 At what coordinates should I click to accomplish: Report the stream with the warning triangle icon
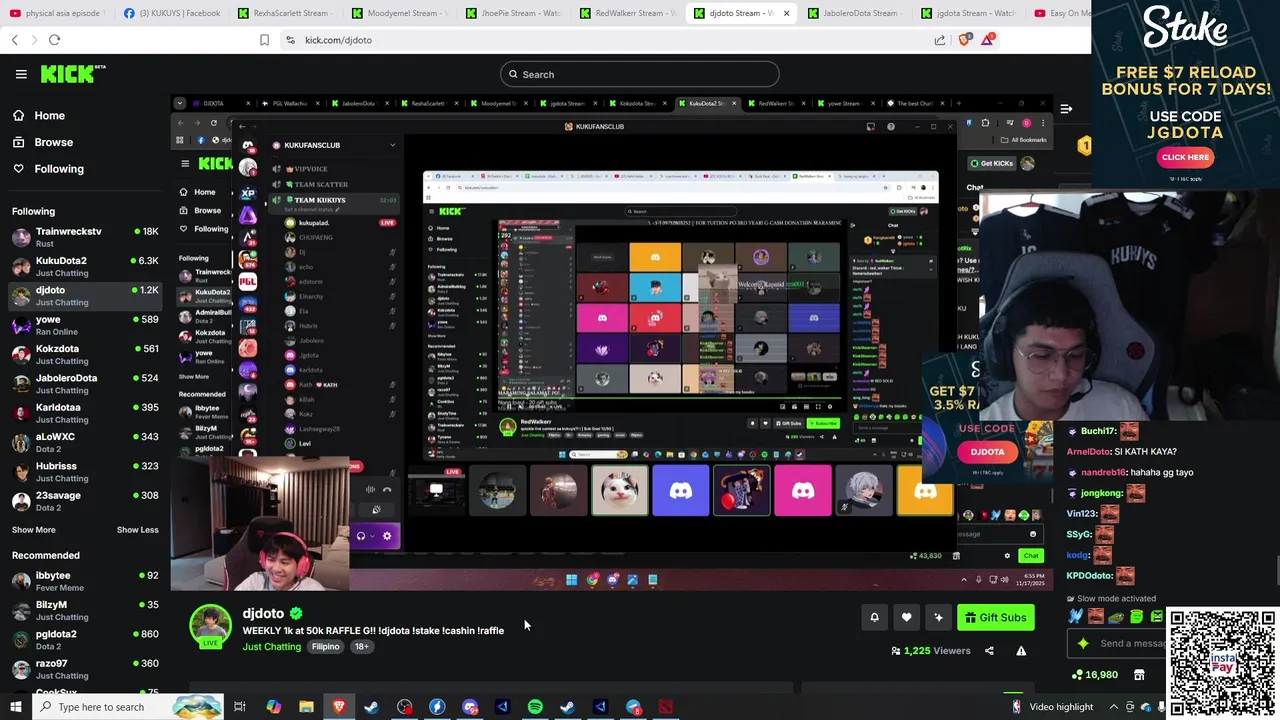pyautogui.click(x=1021, y=651)
